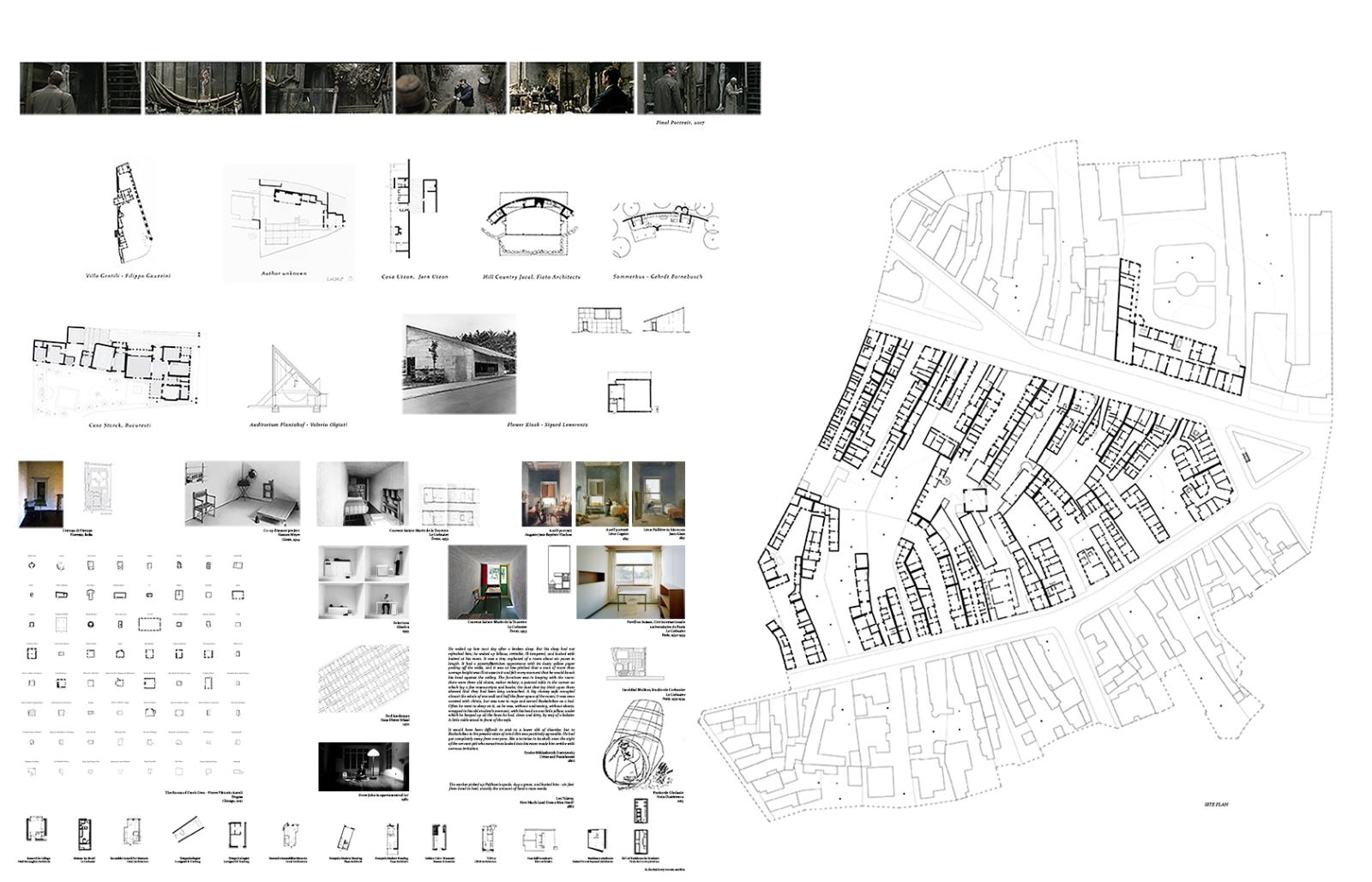Click the 'SITE PLAN' label
Image resolution: width=1372 pixels, height=882 pixels.
point(1216,805)
